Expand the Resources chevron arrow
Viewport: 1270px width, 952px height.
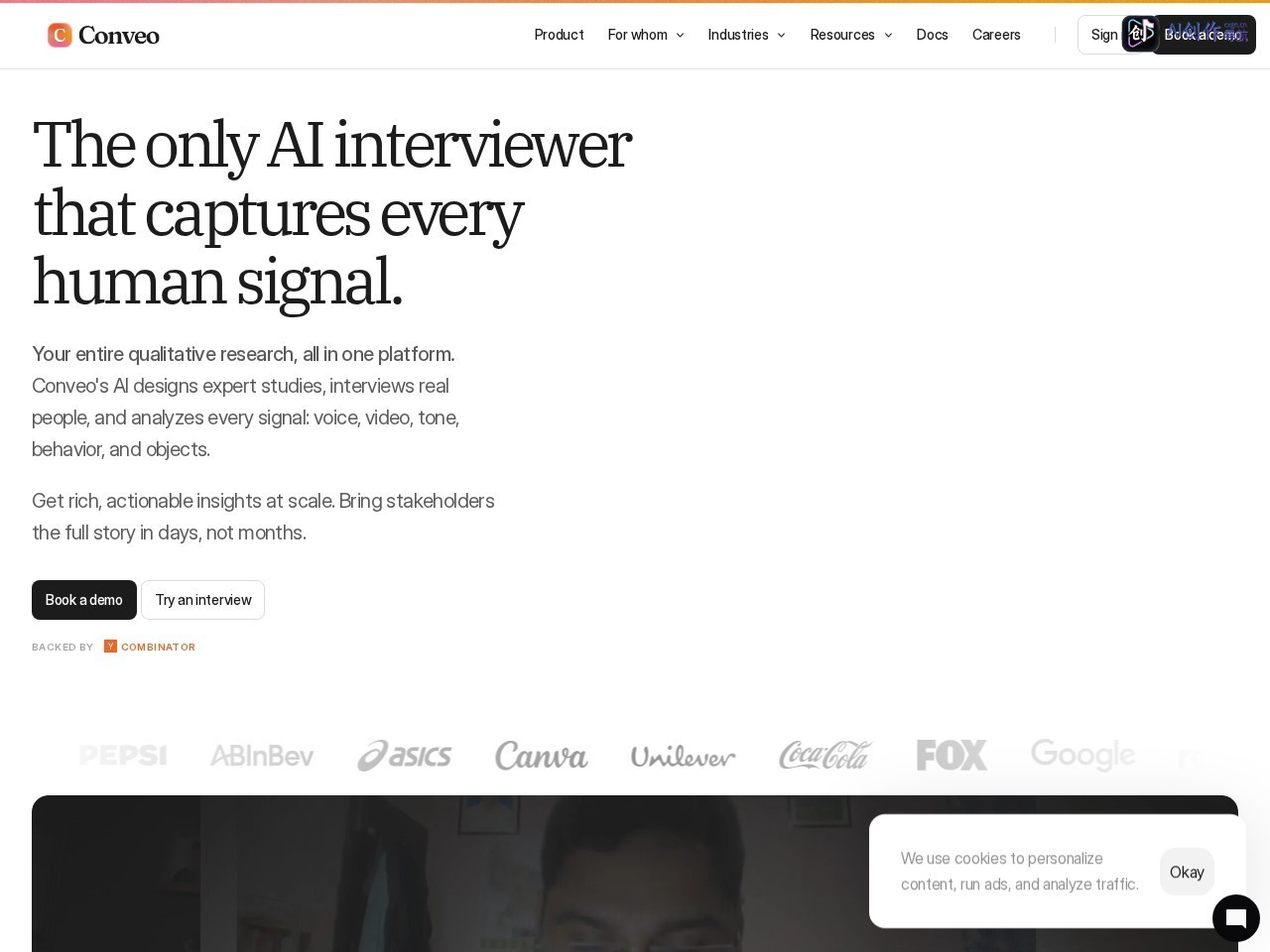pyautogui.click(x=888, y=36)
